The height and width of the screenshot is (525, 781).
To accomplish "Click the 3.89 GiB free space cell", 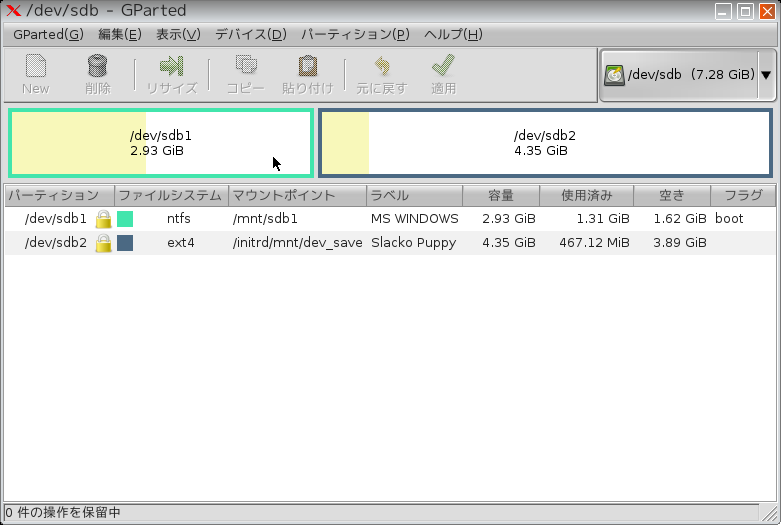I will [x=680, y=243].
